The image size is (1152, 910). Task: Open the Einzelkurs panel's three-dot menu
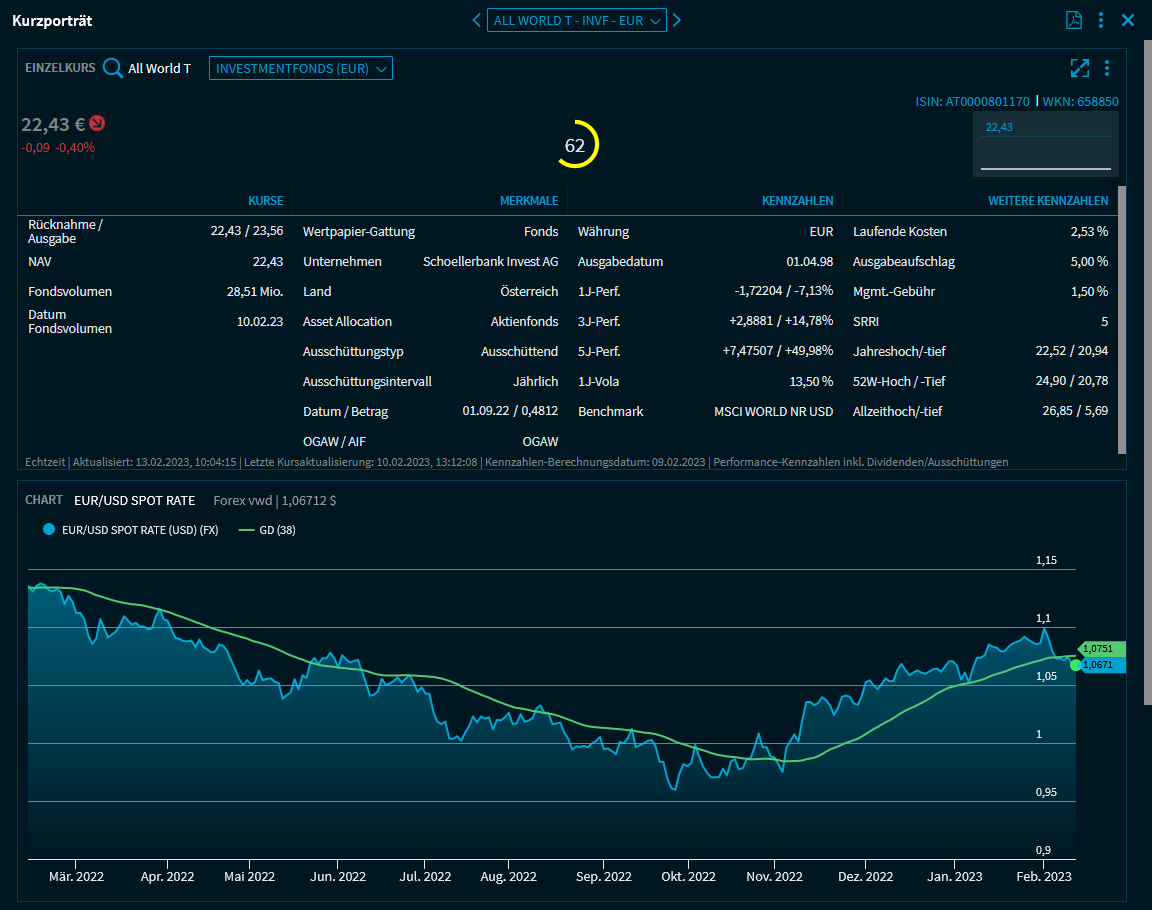[x=1107, y=68]
